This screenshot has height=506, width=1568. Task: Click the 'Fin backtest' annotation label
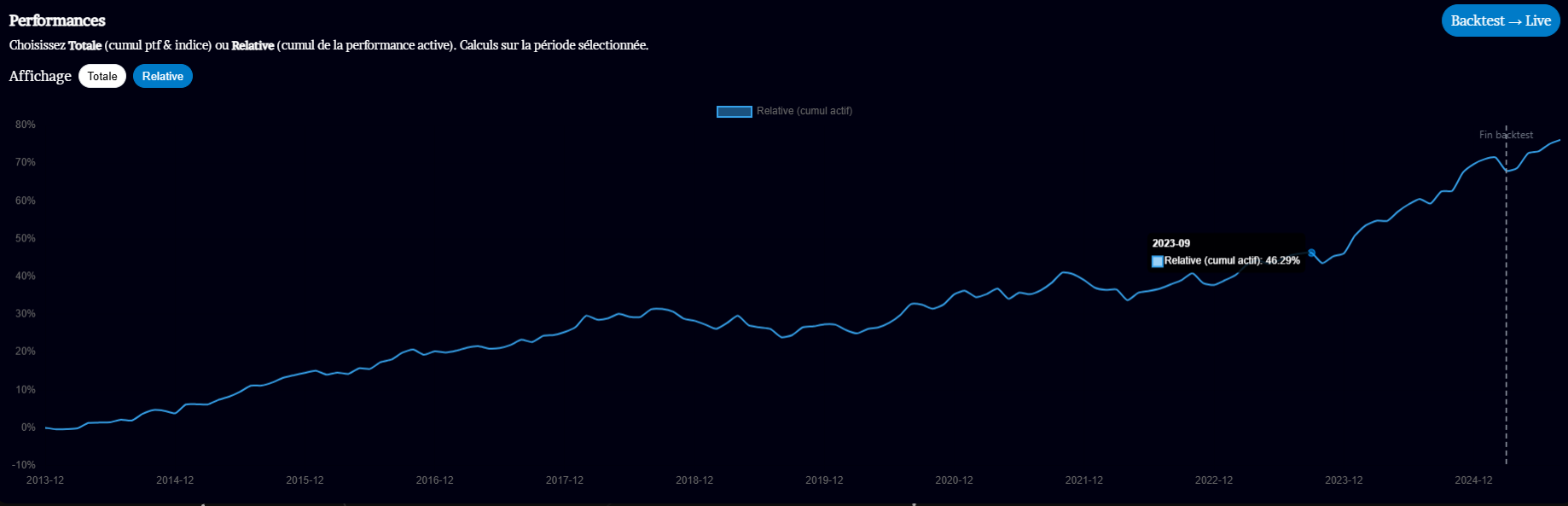pyautogui.click(x=1505, y=135)
